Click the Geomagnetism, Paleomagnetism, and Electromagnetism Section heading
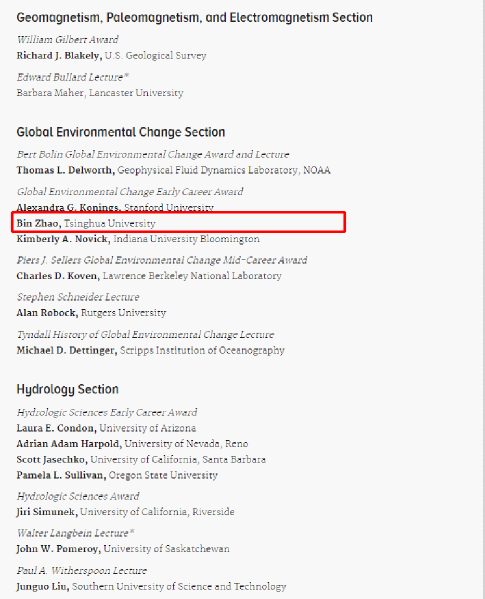 pos(194,18)
